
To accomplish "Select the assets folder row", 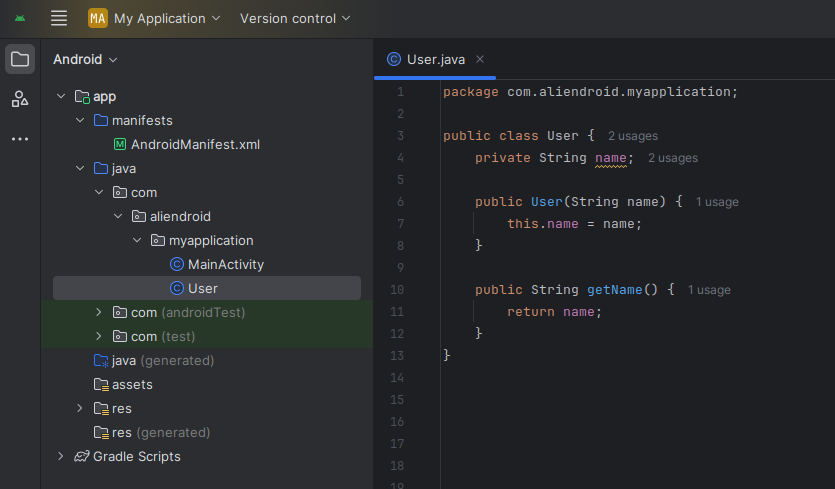I will click(207, 384).
